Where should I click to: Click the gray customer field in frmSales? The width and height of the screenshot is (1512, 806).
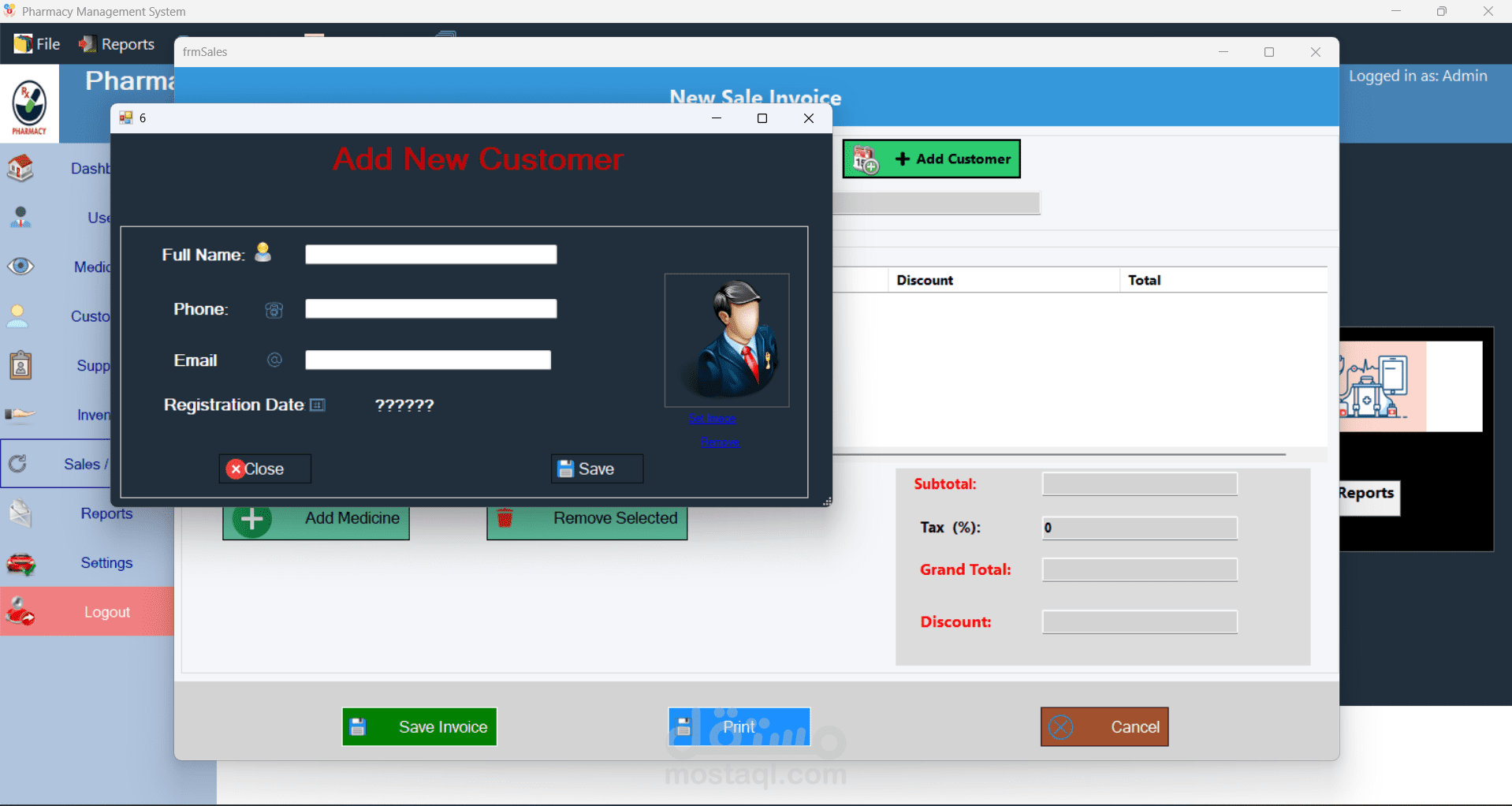pyautogui.click(x=937, y=203)
